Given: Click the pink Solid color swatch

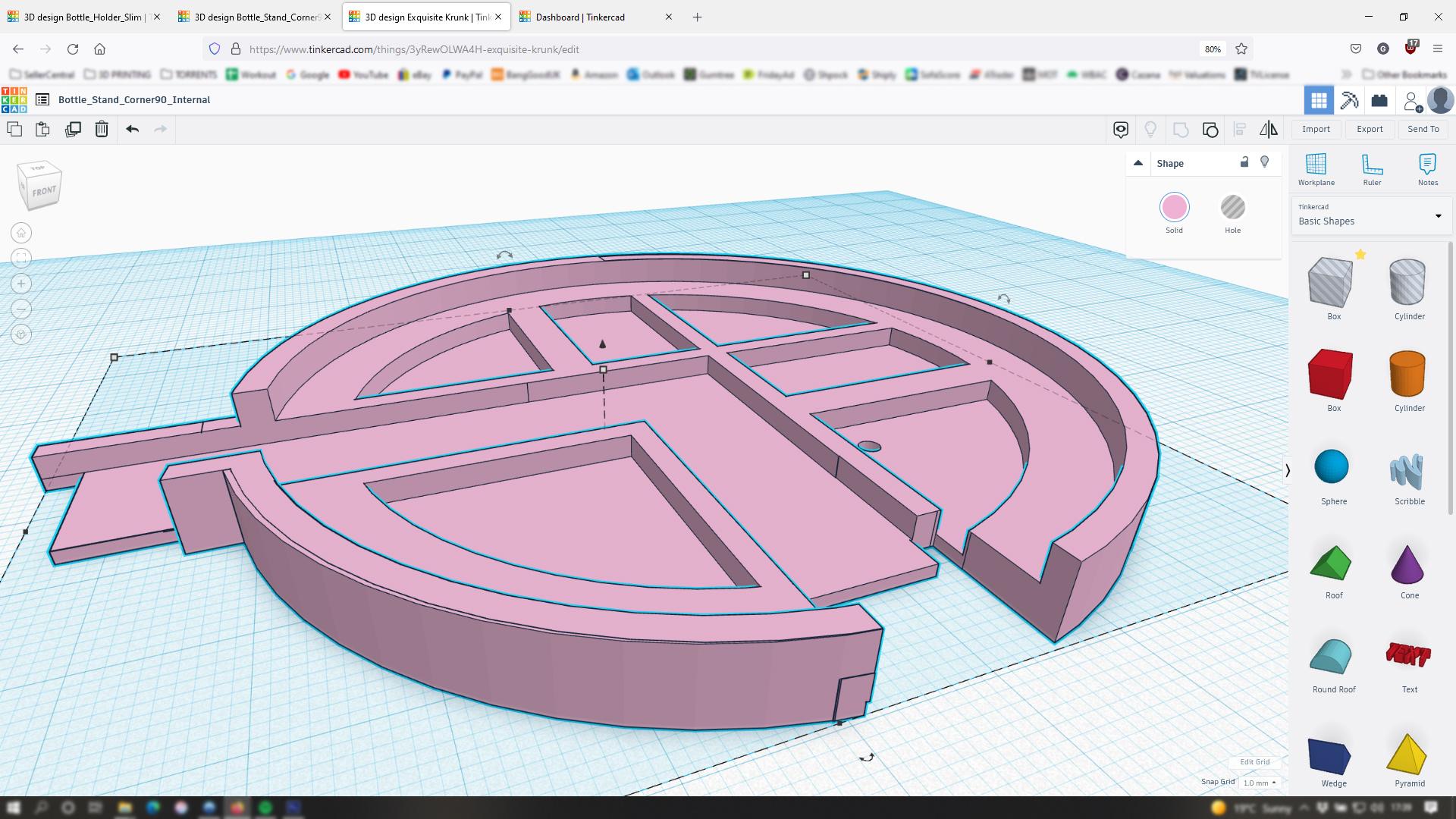Looking at the screenshot, I should (1174, 208).
